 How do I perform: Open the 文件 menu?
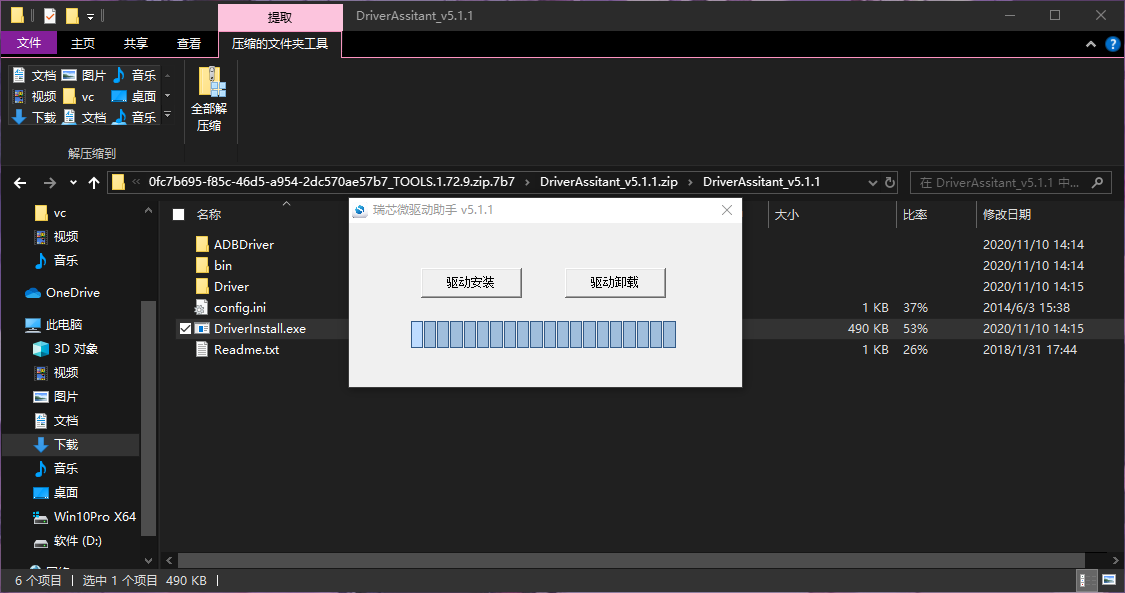point(29,43)
